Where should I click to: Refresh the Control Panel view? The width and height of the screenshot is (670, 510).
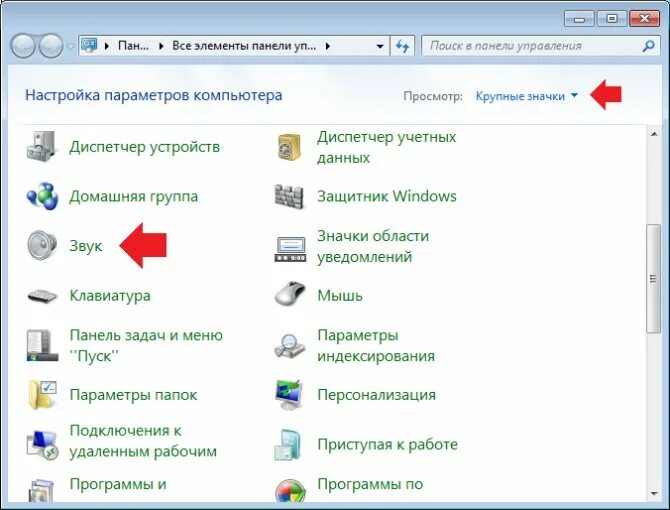[402, 46]
